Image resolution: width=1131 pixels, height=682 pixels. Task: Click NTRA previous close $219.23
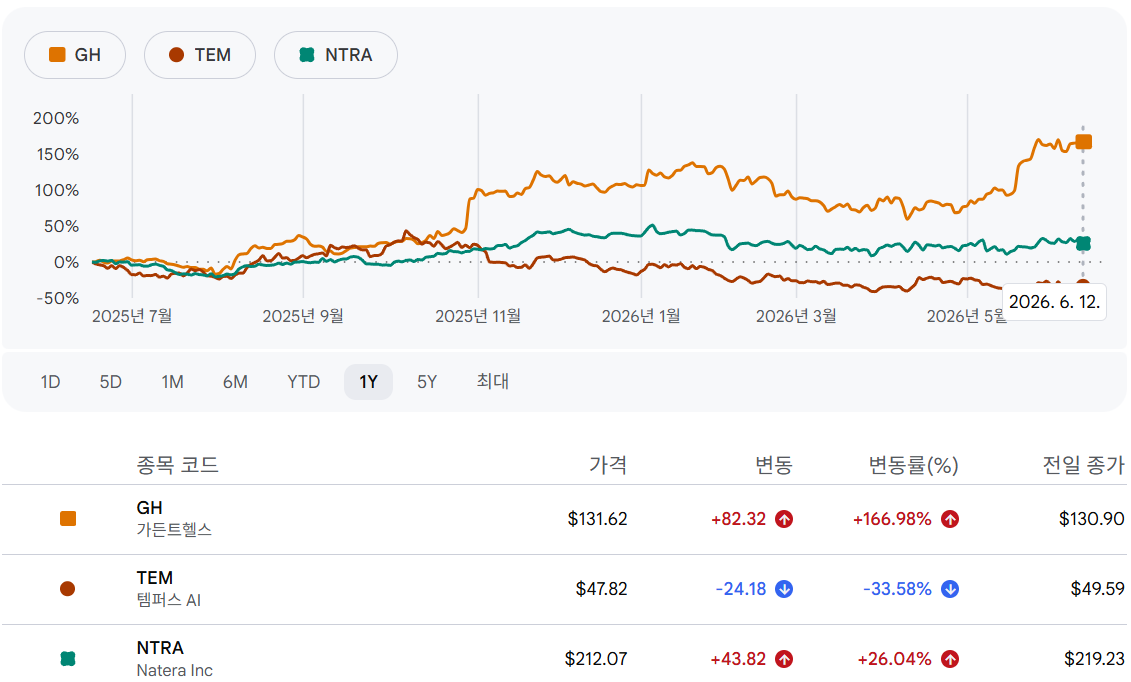(x=1094, y=659)
